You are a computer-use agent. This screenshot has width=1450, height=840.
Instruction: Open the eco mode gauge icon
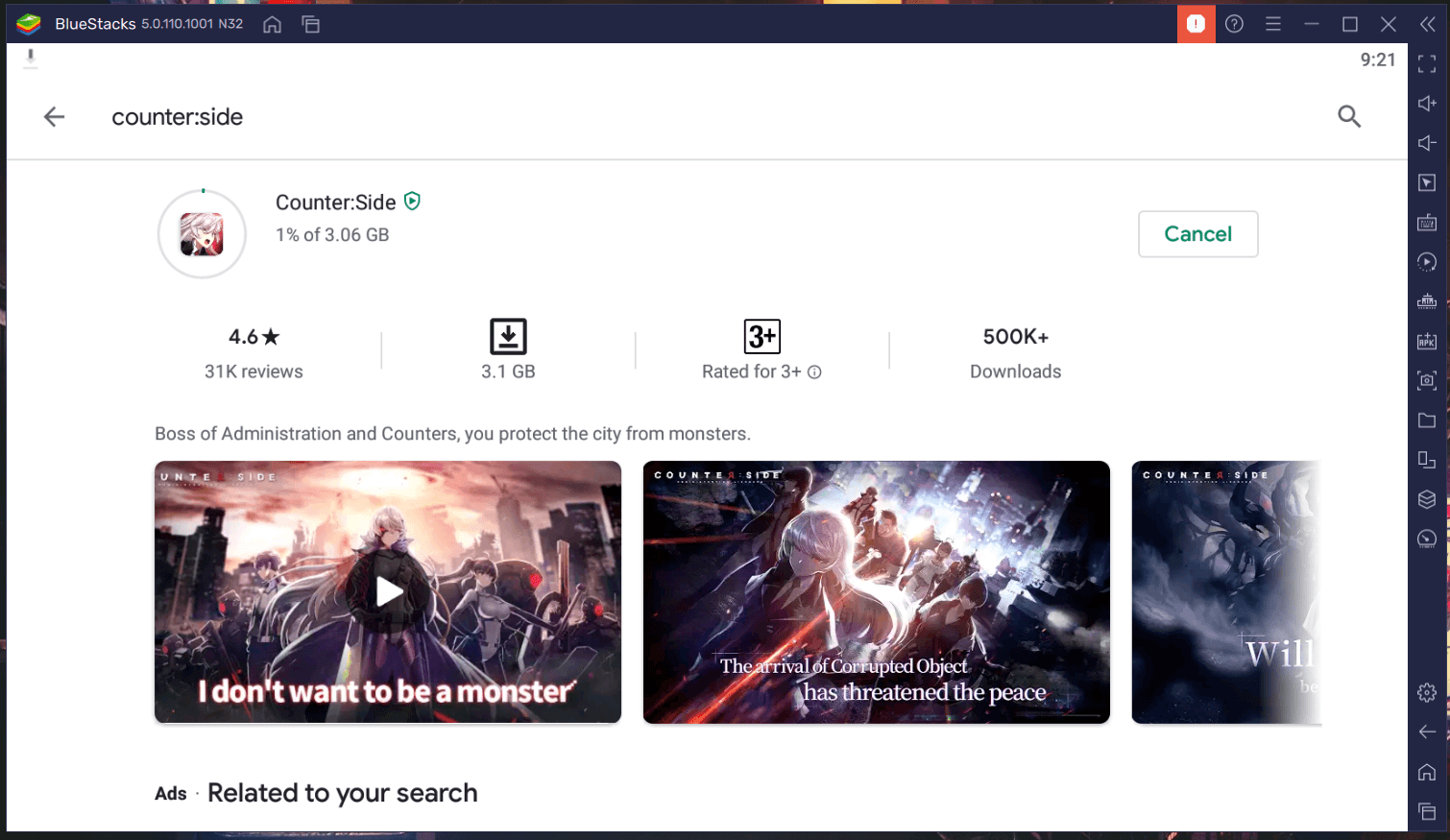[1427, 539]
